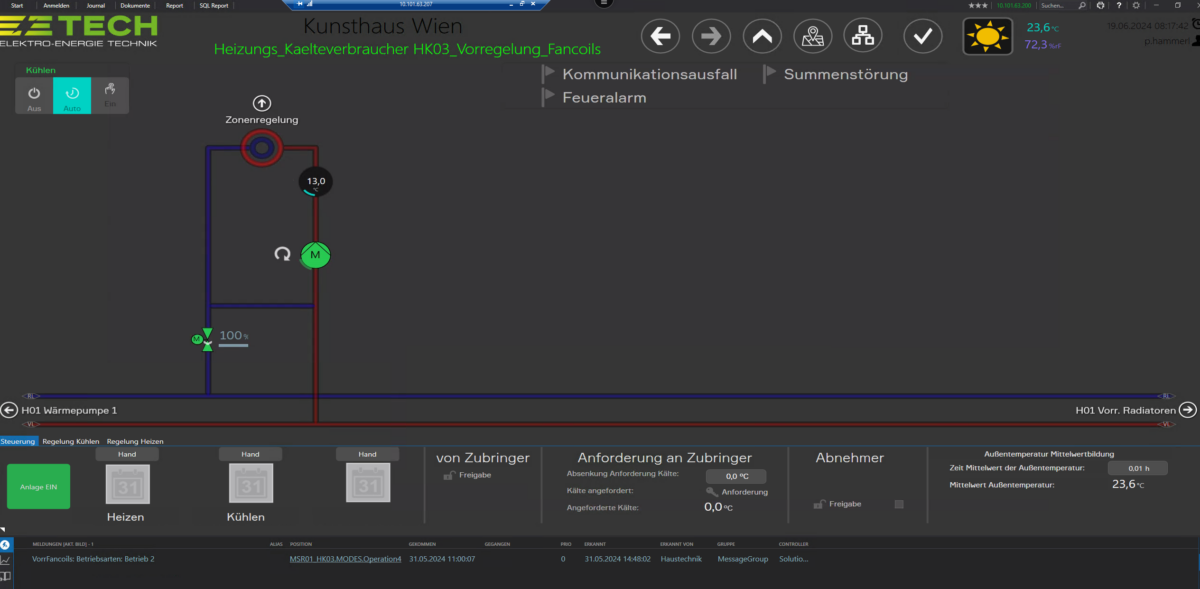The height and width of the screenshot is (589, 1200).
Task: Toggle the Abnehmer Freigabe checkbox
Action: click(x=899, y=504)
